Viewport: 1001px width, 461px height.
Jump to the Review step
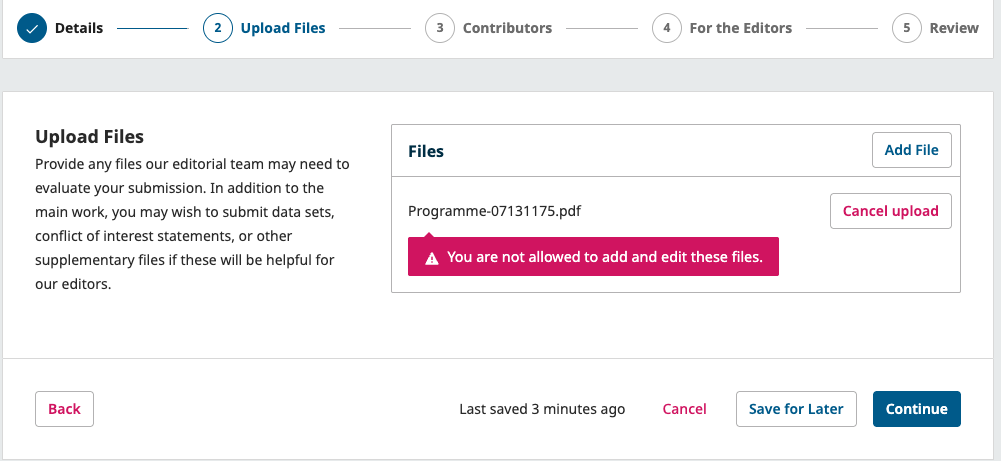point(954,28)
